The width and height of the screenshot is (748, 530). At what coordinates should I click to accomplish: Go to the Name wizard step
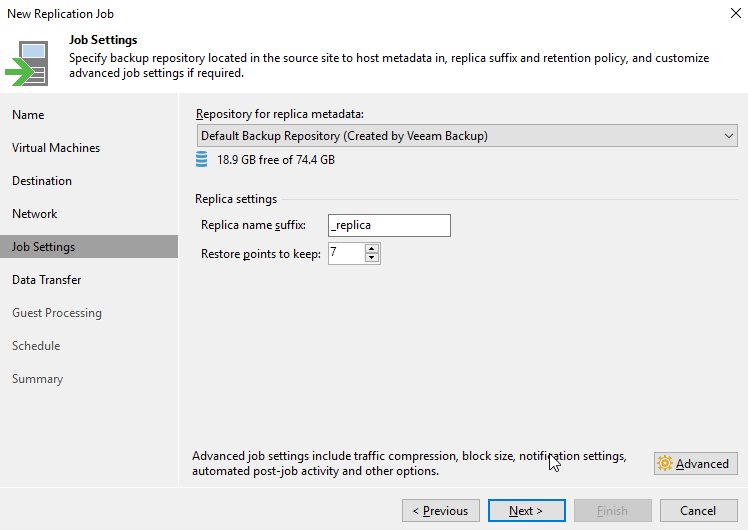click(x=28, y=115)
